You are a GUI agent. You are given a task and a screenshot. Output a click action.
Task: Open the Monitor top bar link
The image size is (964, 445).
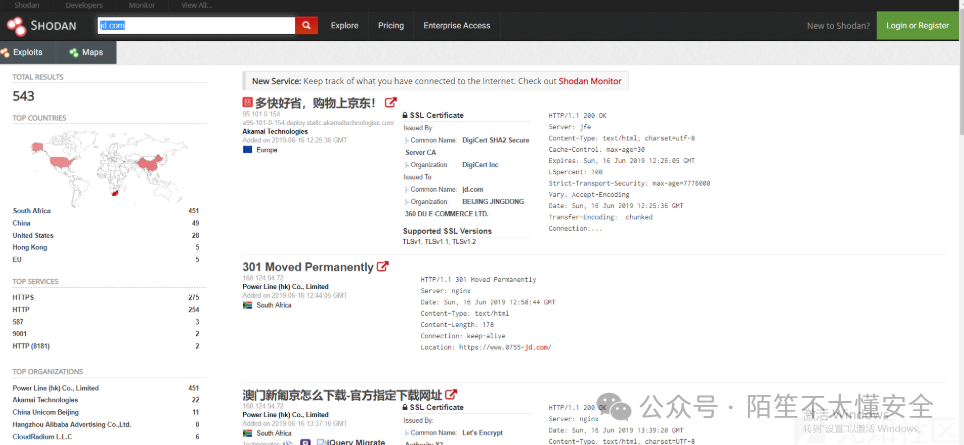[x=142, y=6]
